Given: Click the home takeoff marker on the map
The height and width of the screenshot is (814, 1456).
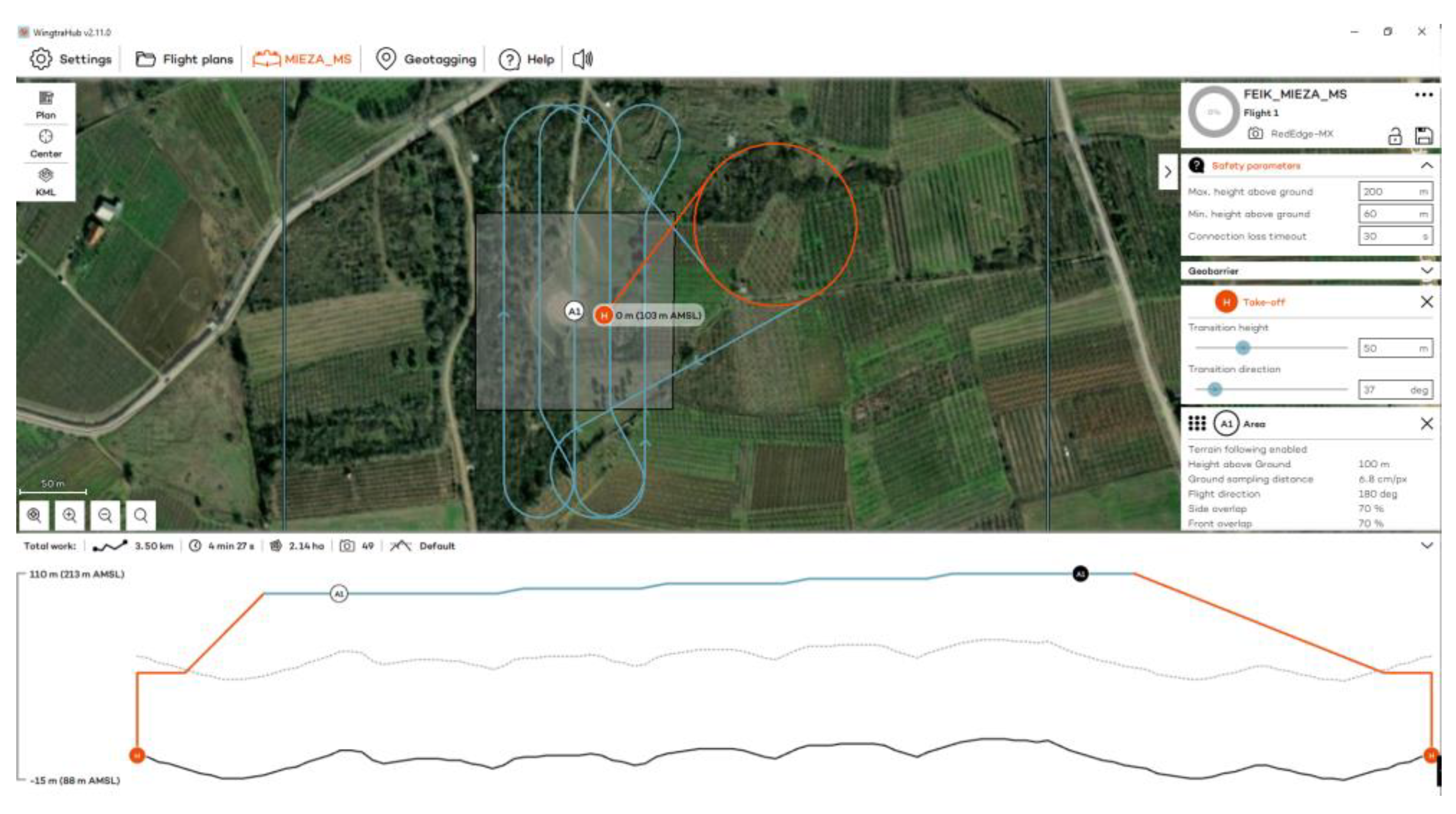Looking at the screenshot, I should pyautogui.click(x=604, y=316).
